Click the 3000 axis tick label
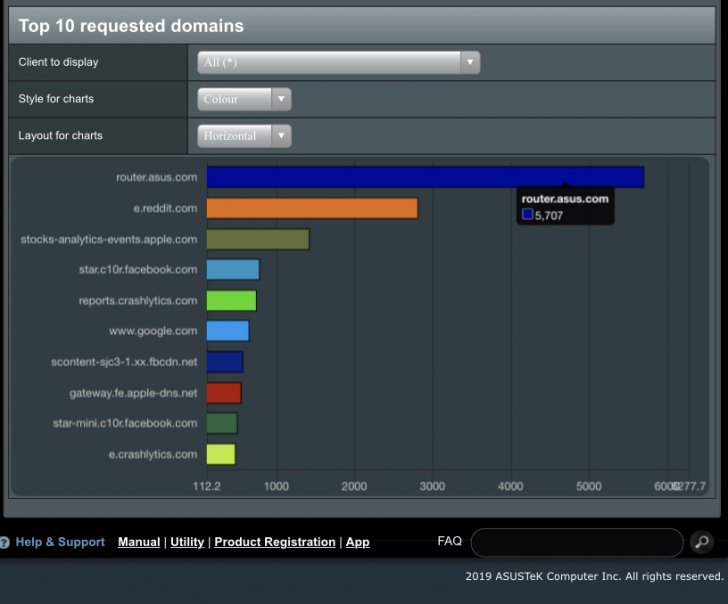 [x=432, y=486]
